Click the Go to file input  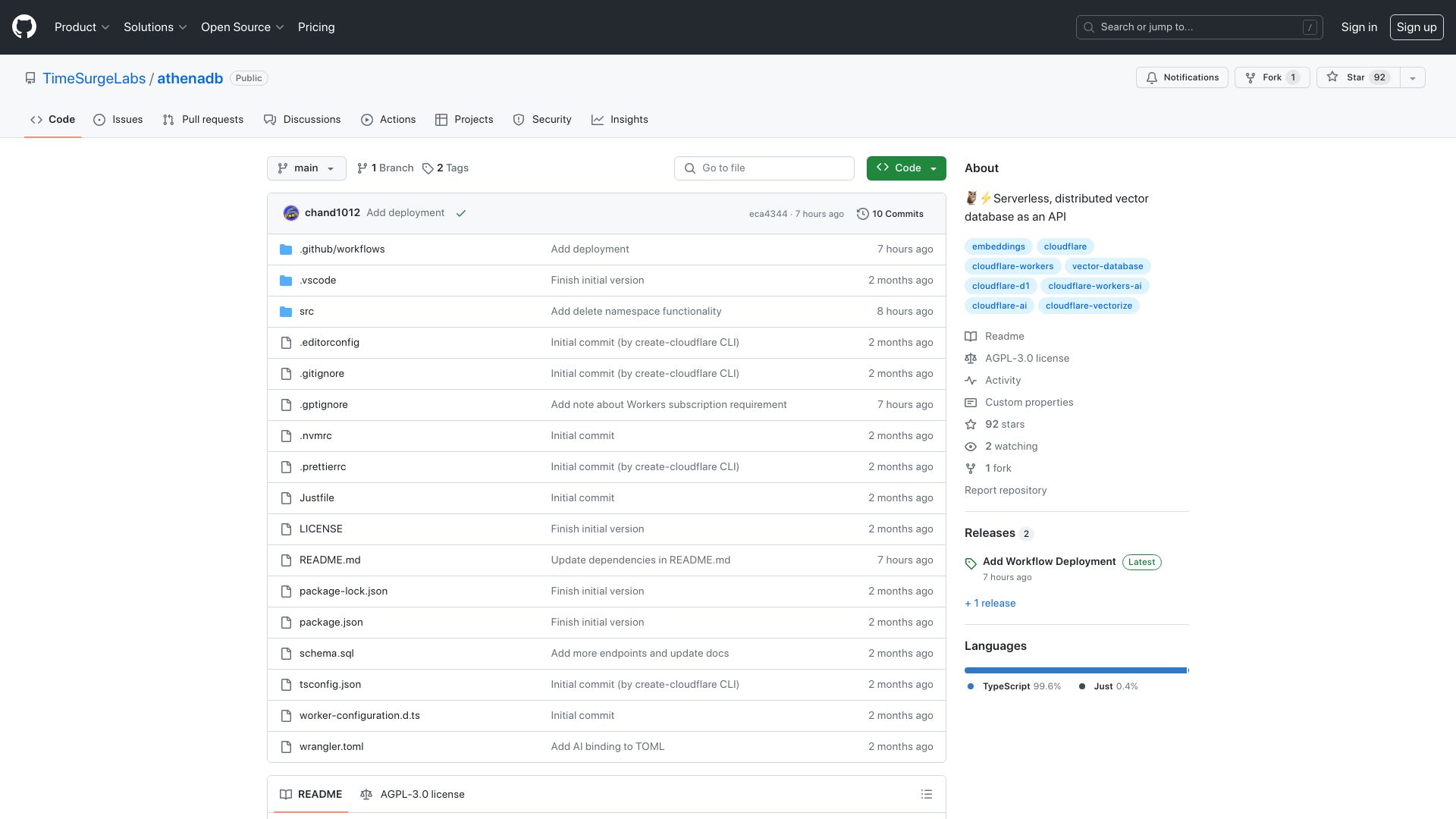764,168
